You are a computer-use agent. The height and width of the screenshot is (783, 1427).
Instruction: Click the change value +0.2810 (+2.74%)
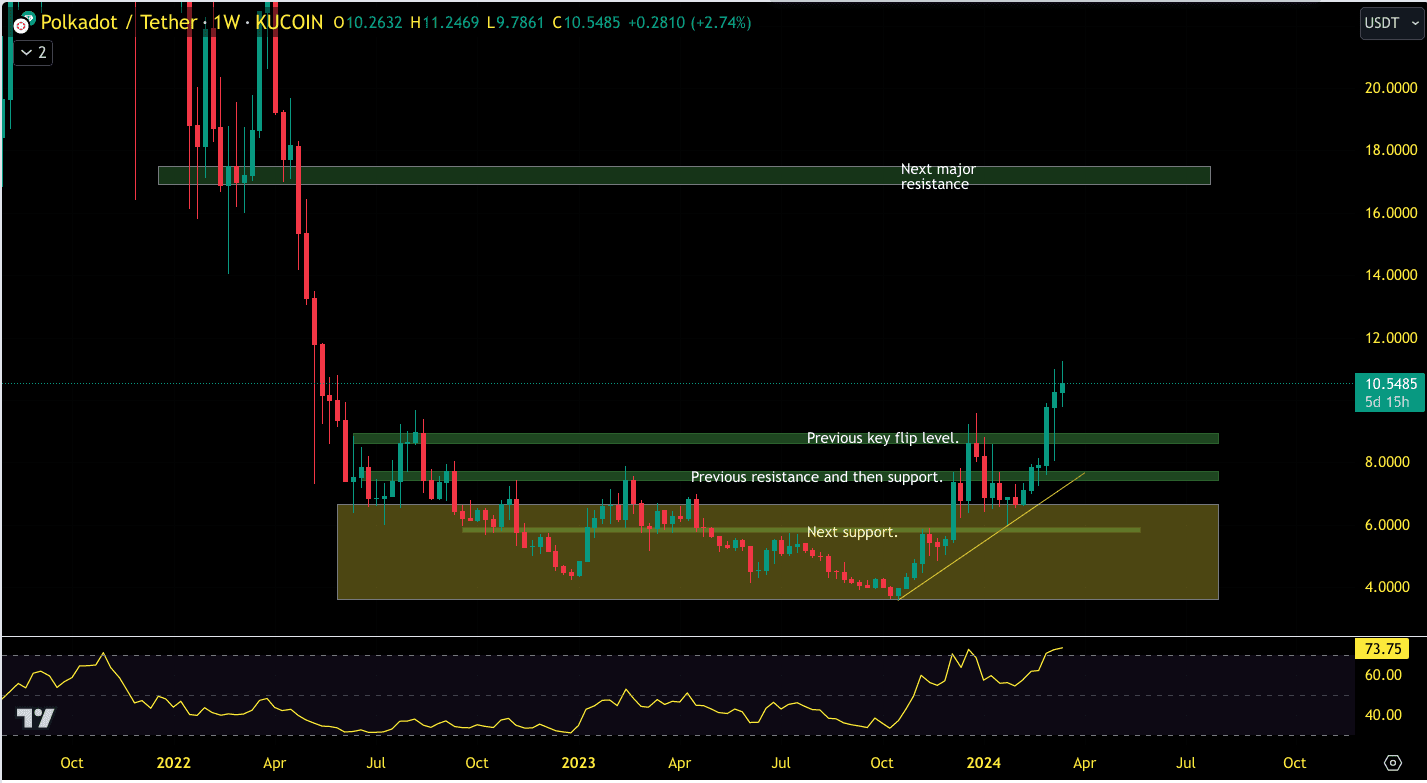tap(691, 22)
